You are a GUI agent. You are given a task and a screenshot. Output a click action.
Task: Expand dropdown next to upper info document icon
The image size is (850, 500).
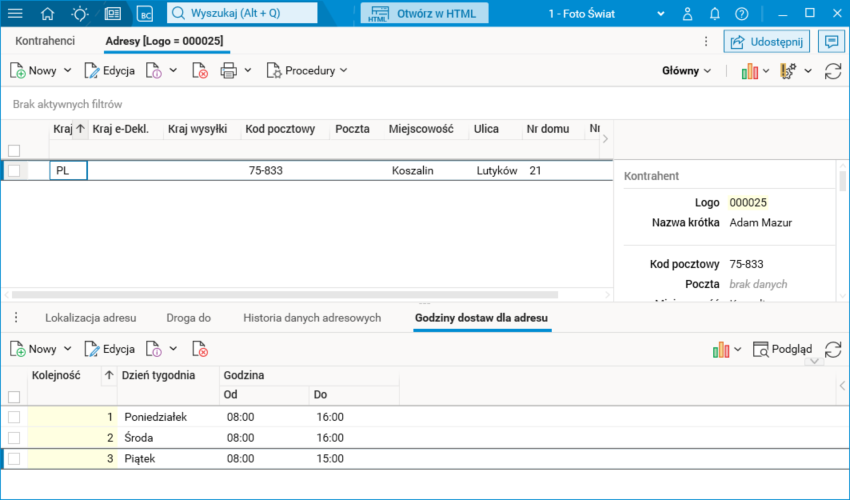(x=173, y=70)
